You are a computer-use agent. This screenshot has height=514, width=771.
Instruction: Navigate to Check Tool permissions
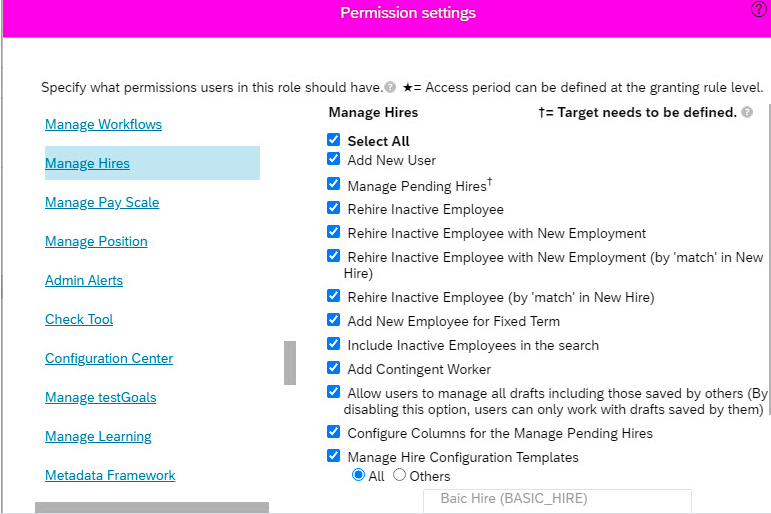(x=79, y=320)
